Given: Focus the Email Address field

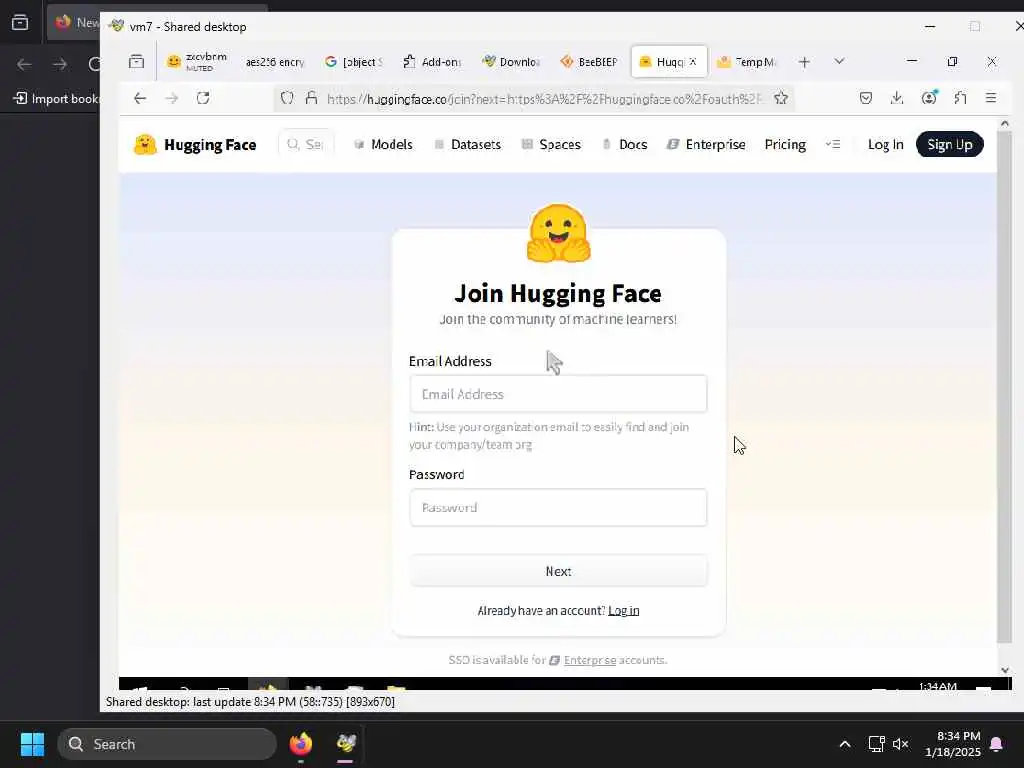Looking at the screenshot, I should (558, 394).
